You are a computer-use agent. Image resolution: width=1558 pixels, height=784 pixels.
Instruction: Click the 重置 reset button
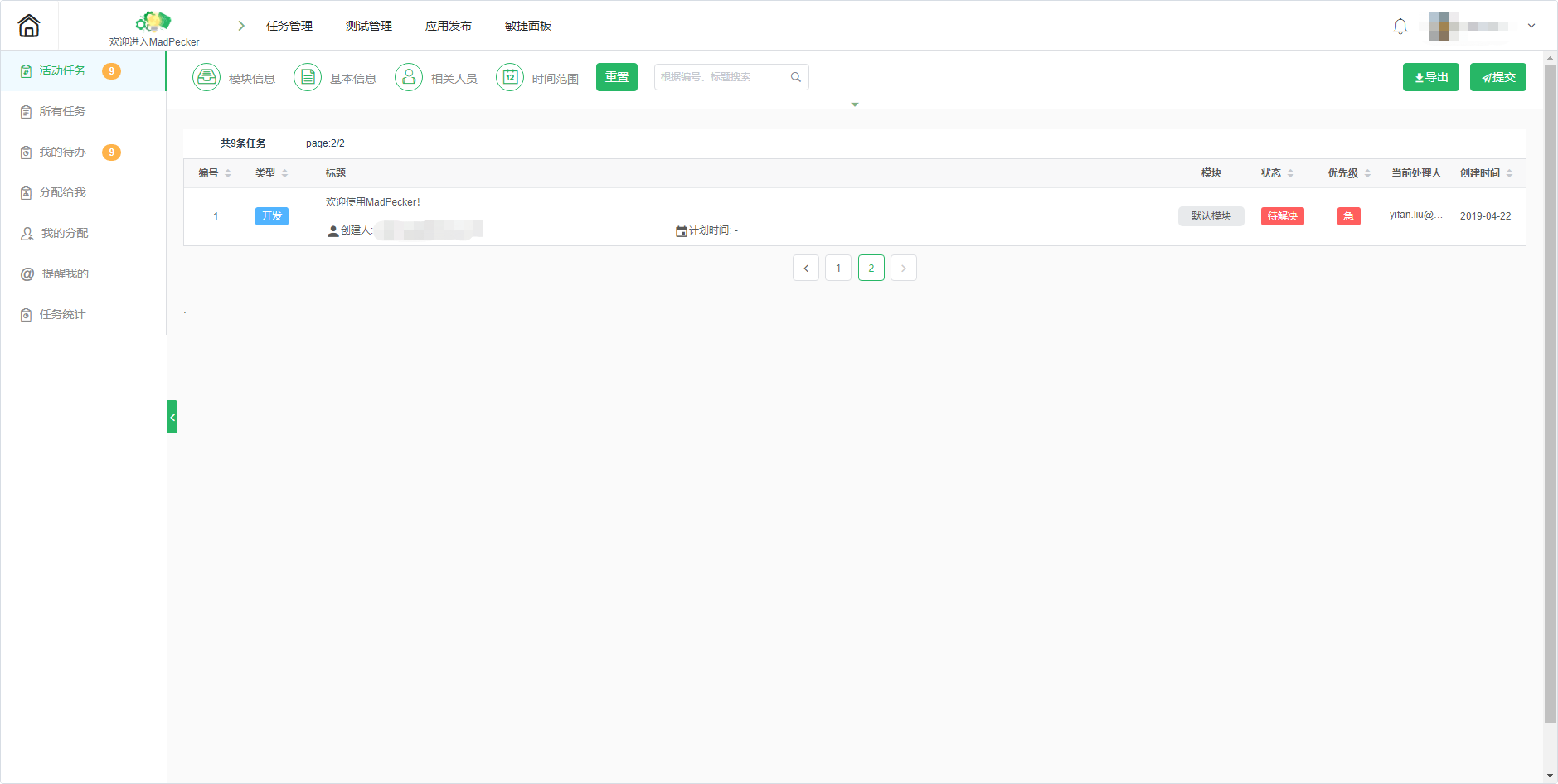point(617,77)
